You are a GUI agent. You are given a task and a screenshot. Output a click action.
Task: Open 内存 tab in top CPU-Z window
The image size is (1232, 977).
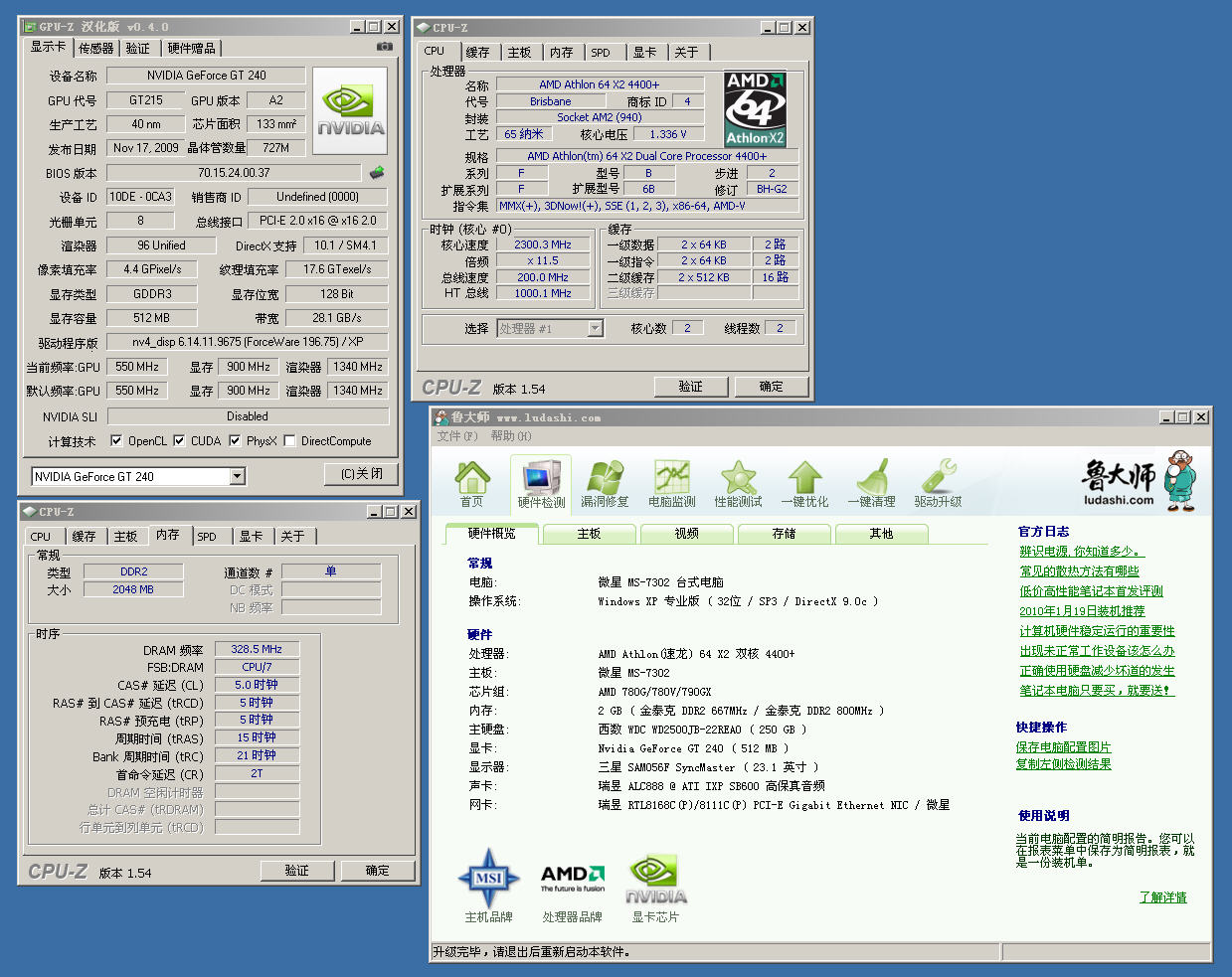coord(562,53)
